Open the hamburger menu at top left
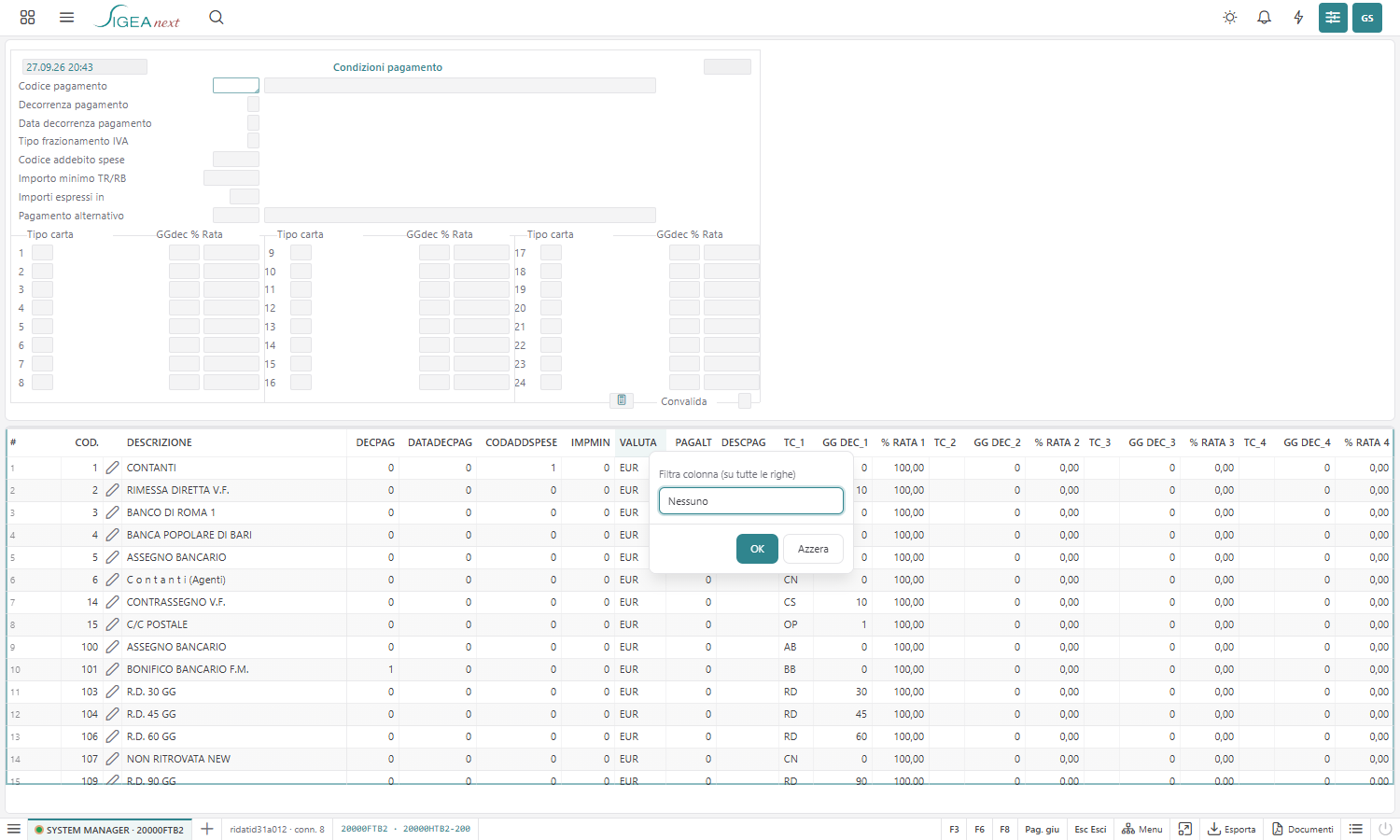Viewport: 1400px width, 840px height. pos(66,17)
